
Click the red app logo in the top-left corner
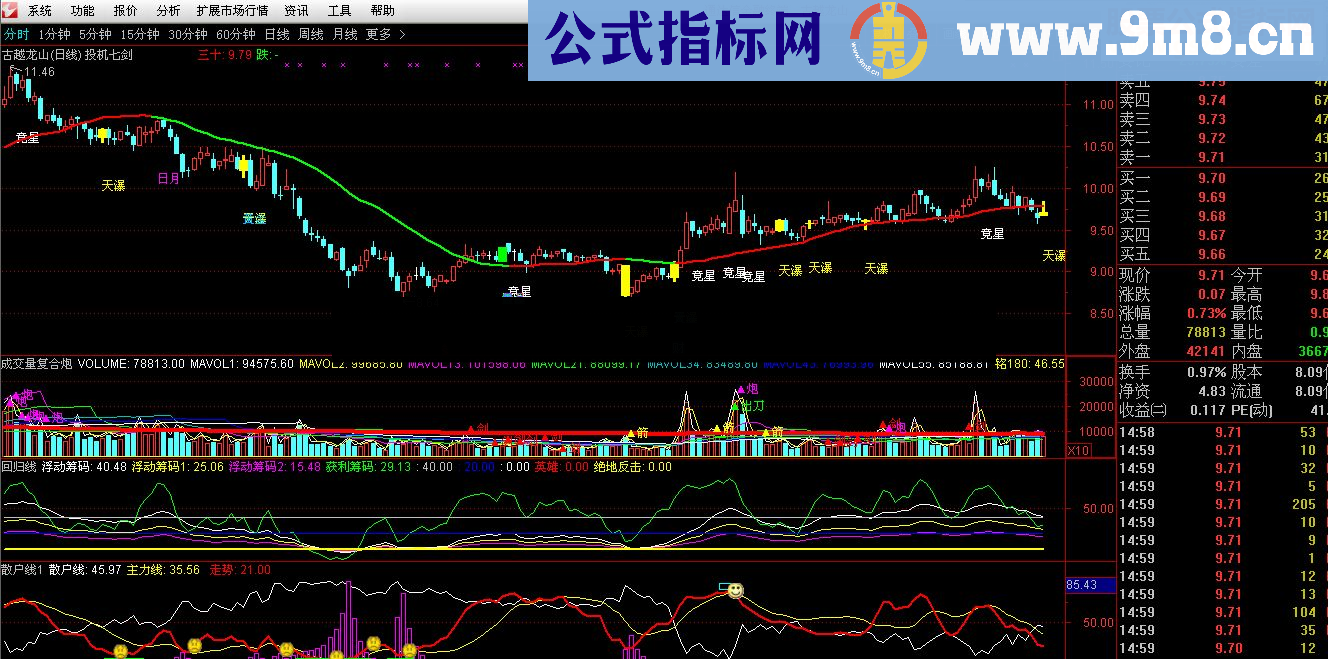(10, 11)
